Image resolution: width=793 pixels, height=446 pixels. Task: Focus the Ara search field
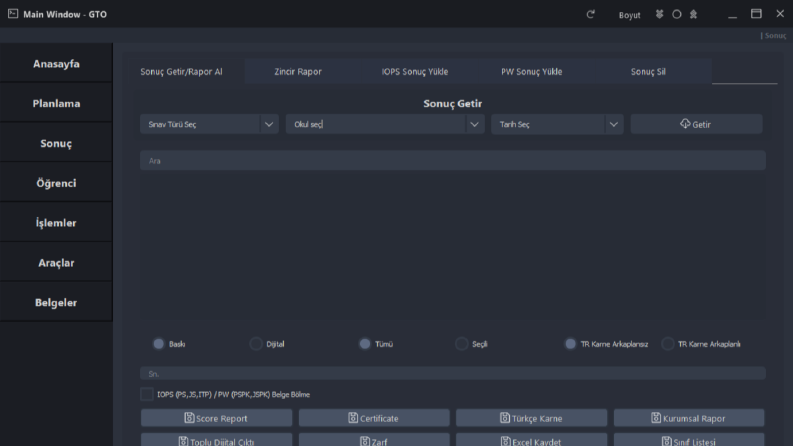[453, 160]
